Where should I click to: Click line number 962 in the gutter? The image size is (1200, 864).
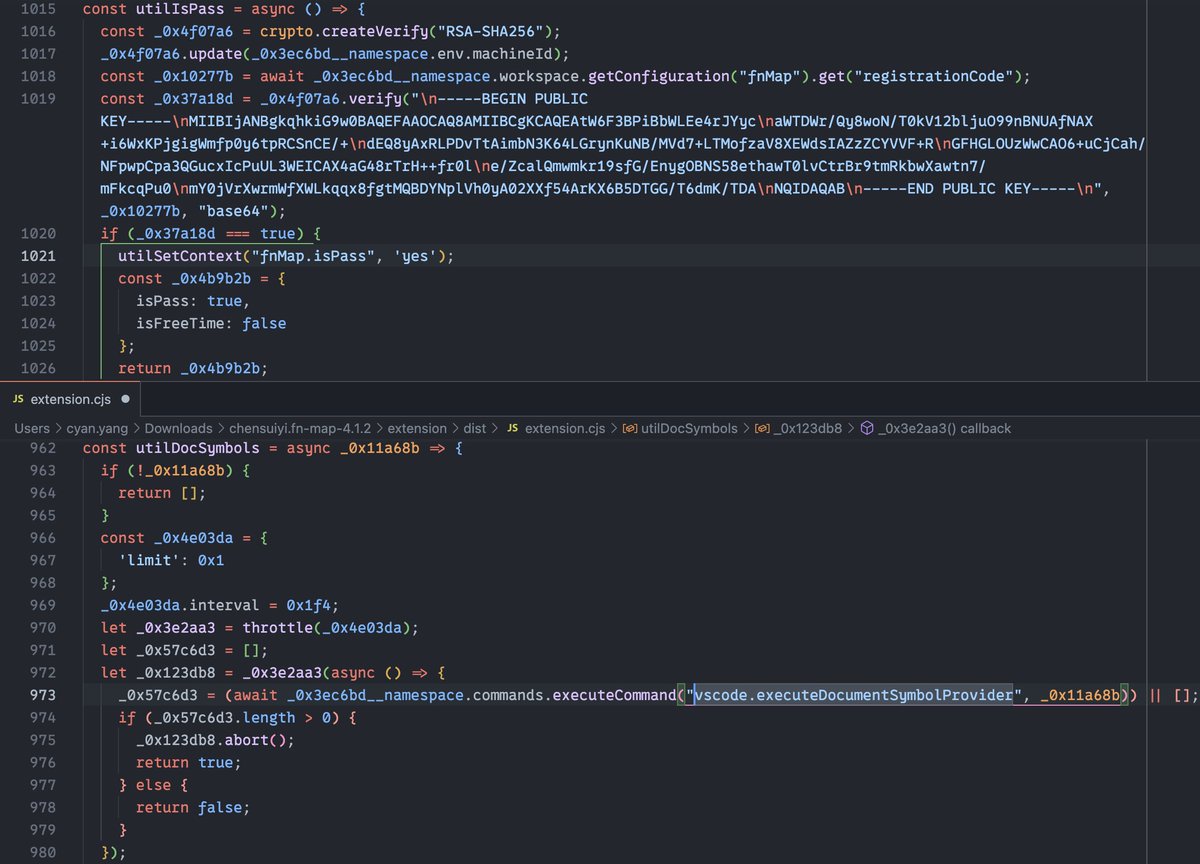point(42,448)
